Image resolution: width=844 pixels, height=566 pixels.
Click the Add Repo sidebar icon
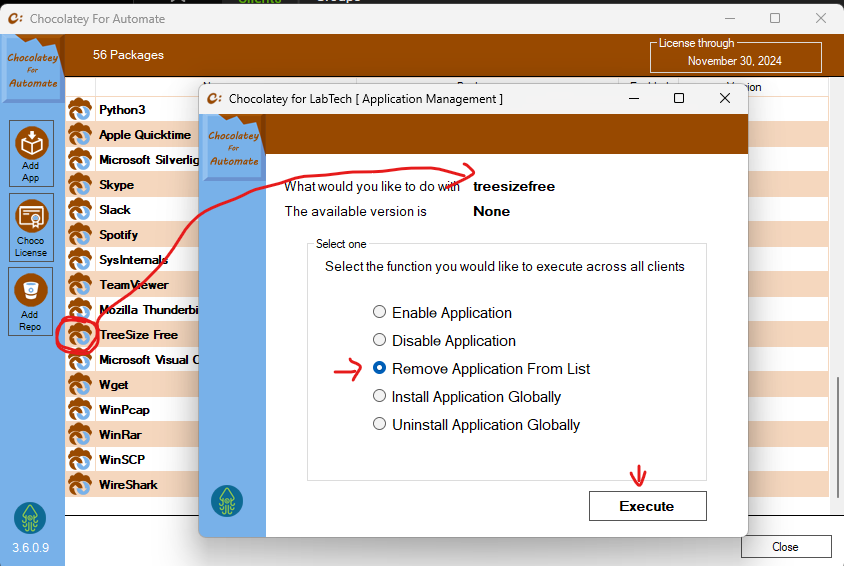[x=31, y=301]
